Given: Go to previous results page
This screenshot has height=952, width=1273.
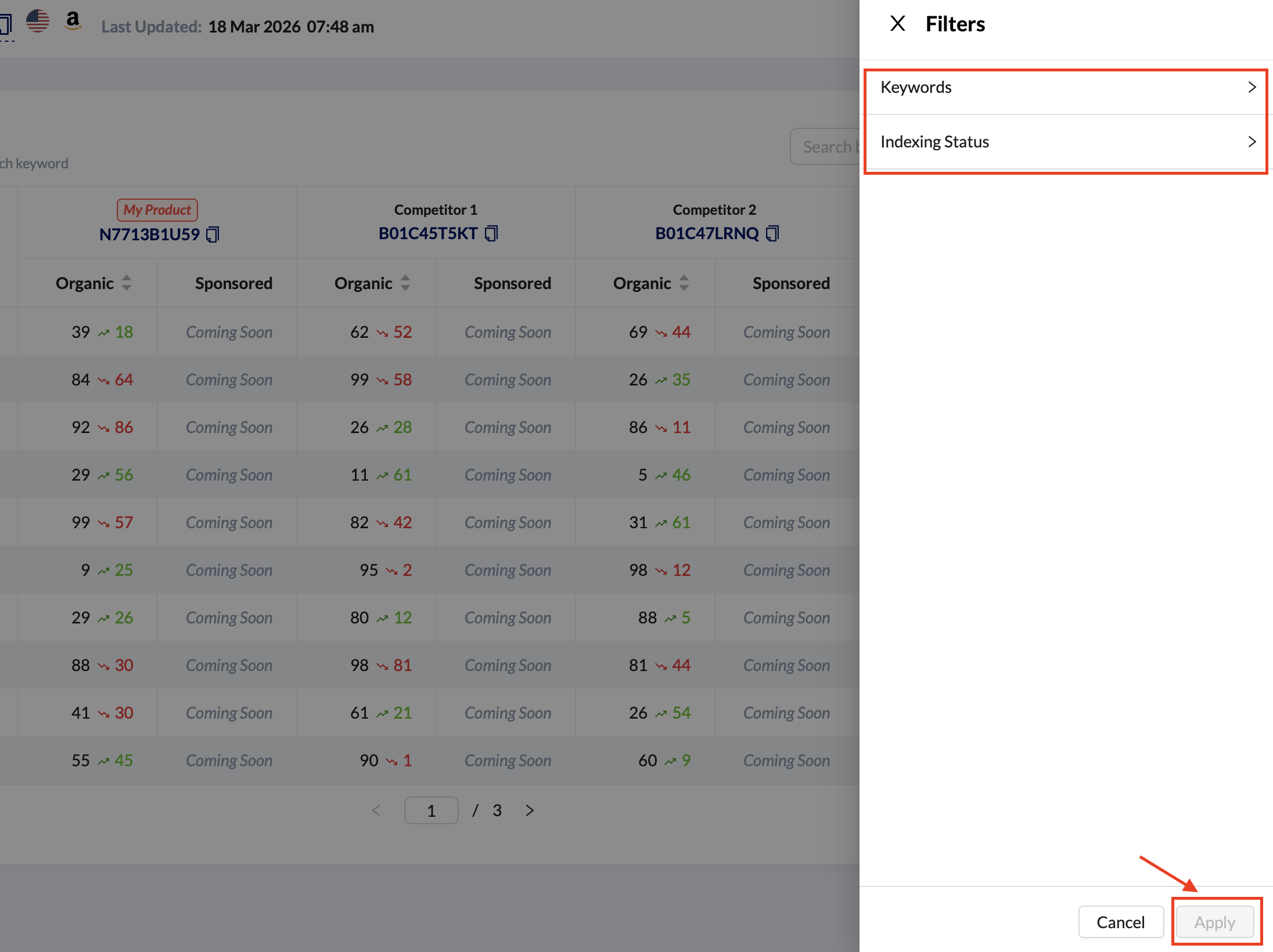Looking at the screenshot, I should coord(376,810).
